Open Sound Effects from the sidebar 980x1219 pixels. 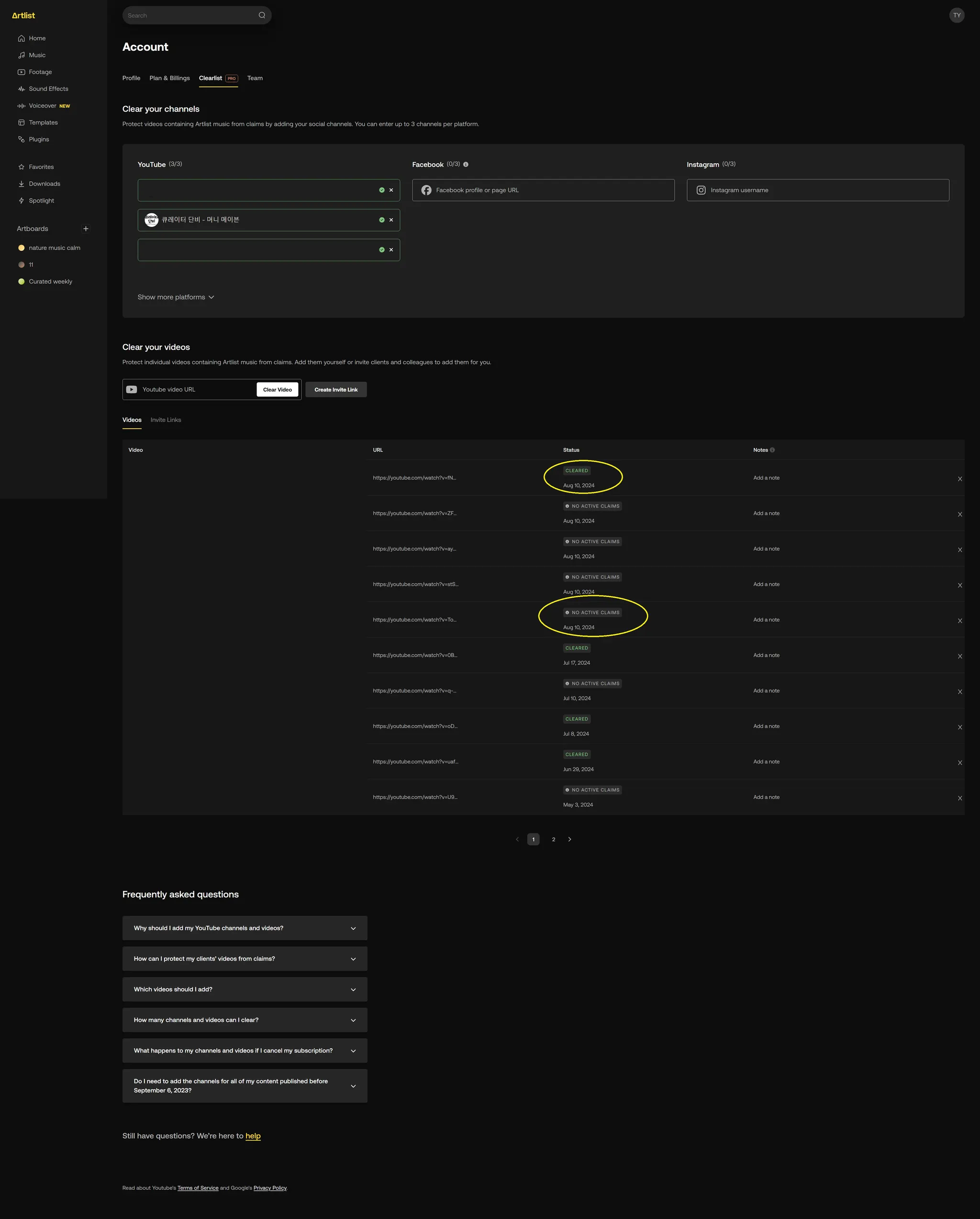48,89
